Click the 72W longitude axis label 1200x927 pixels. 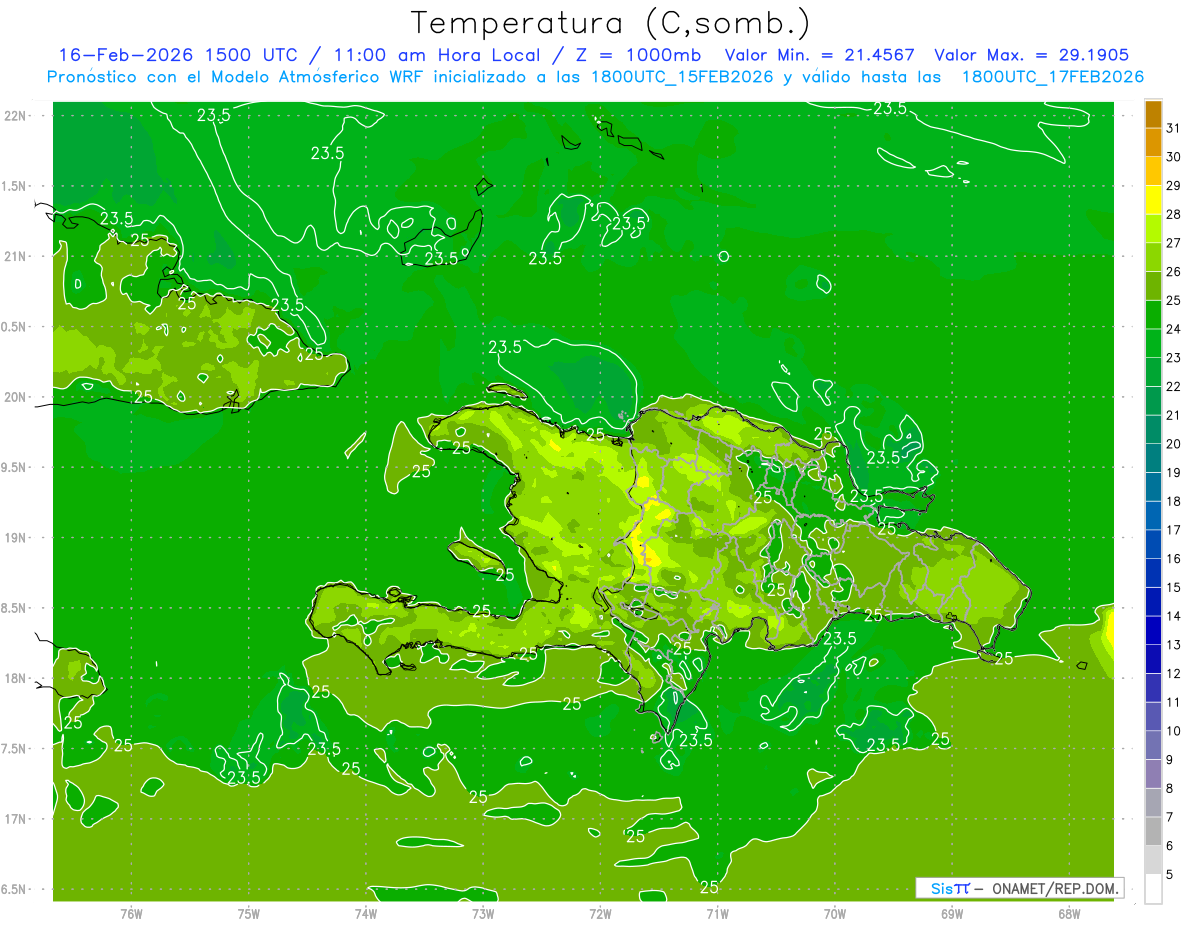(600, 913)
